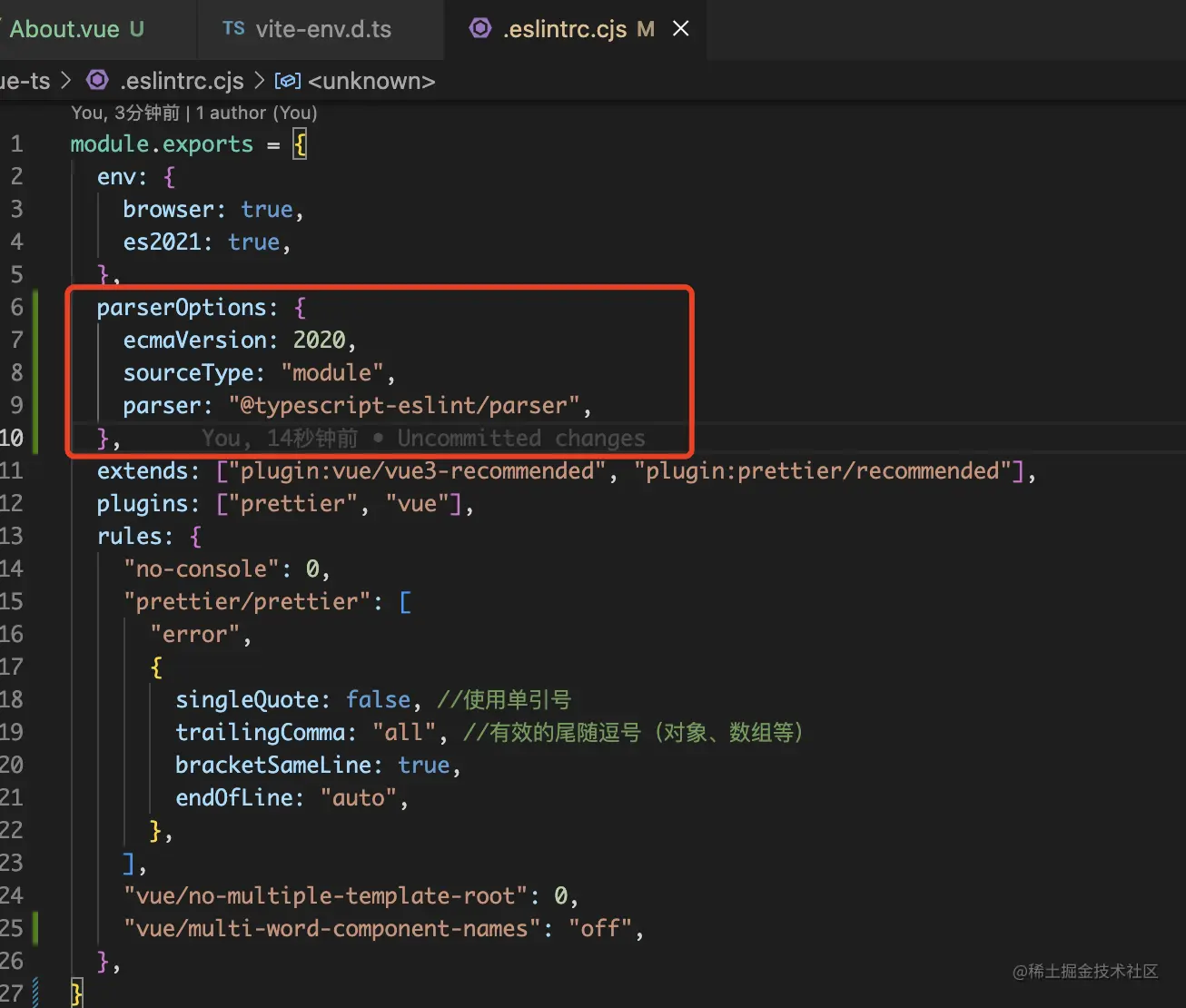The width and height of the screenshot is (1186, 1008).
Task: Select line 5 via its line number
Action: pyautogui.click(x=16, y=275)
